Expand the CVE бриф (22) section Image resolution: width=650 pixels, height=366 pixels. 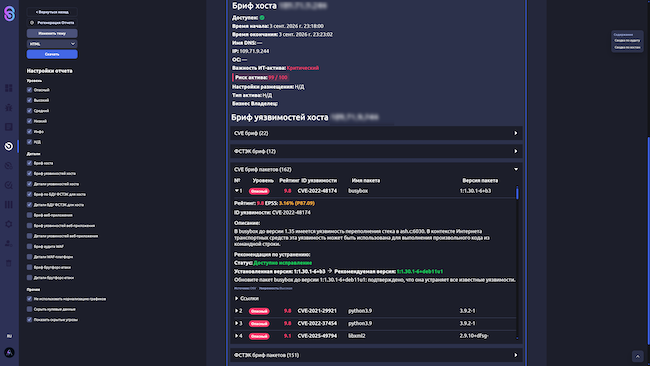coord(376,133)
